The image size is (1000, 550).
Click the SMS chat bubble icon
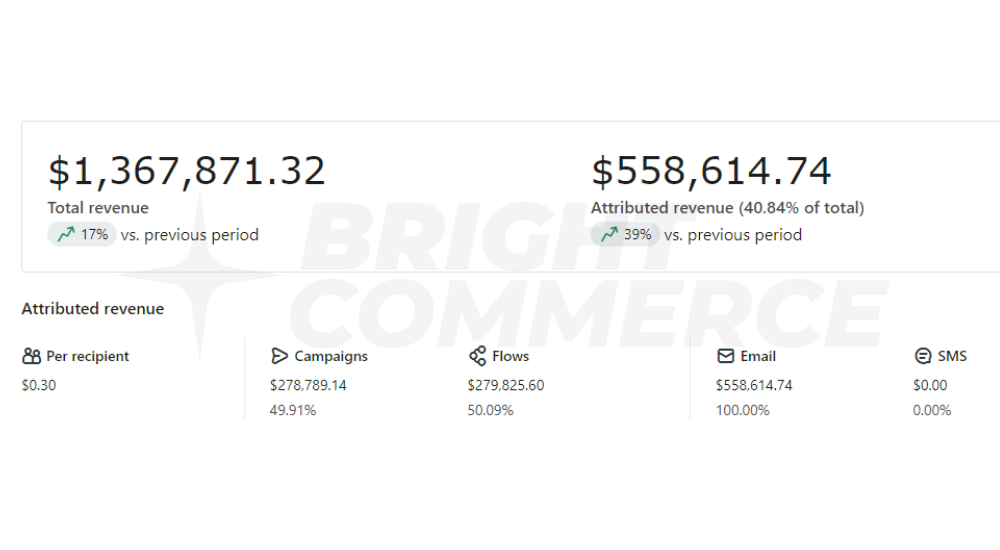tap(923, 356)
